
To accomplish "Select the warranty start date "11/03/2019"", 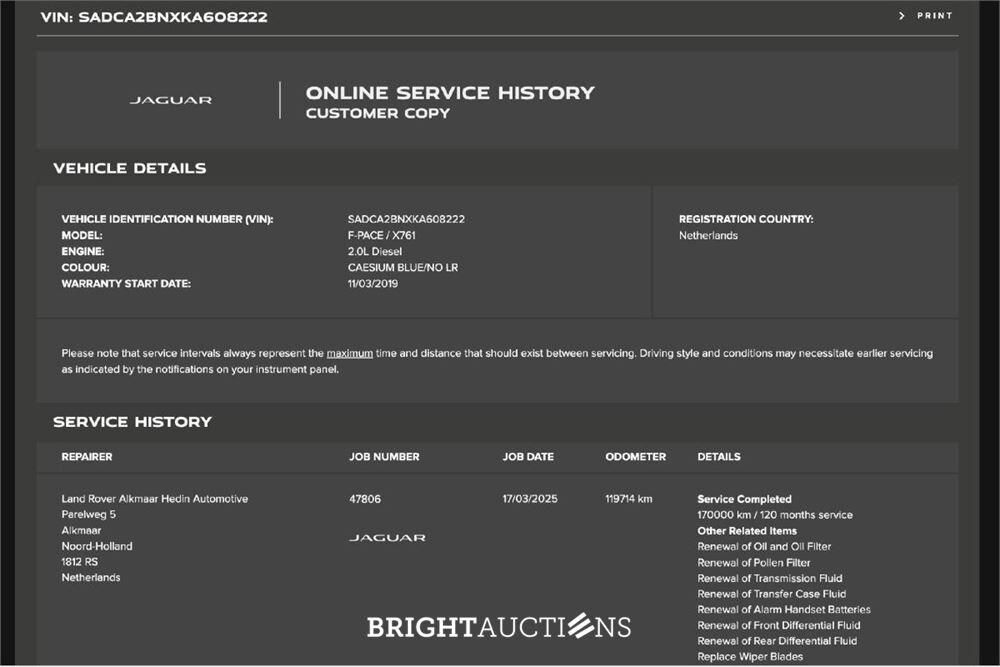I will coord(372,284).
